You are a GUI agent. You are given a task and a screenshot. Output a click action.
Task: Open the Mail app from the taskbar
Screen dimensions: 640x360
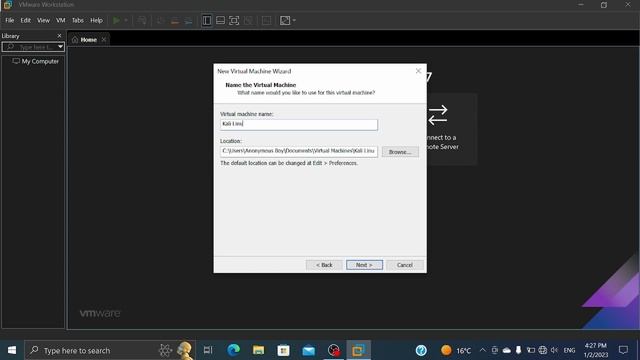tap(309, 350)
